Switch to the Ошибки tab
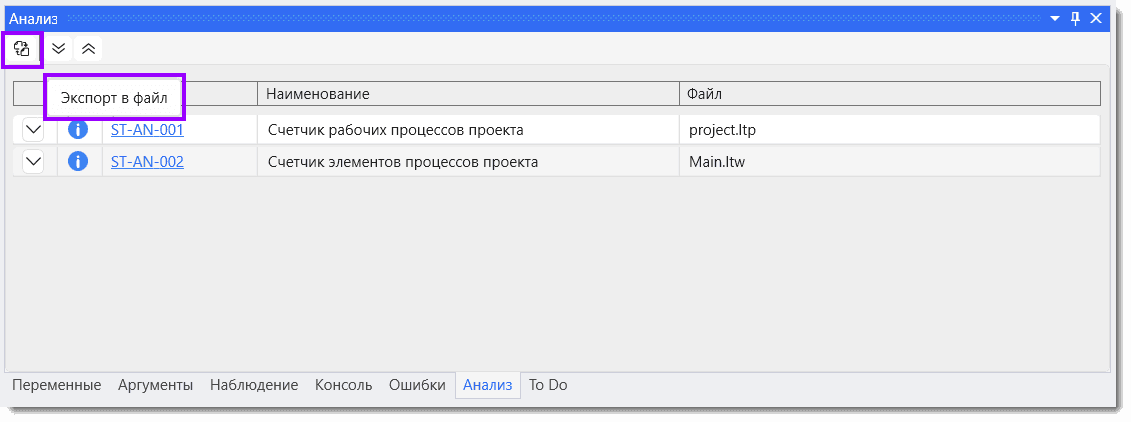Image resolution: width=1131 pixels, height=422 pixels. 417,385
